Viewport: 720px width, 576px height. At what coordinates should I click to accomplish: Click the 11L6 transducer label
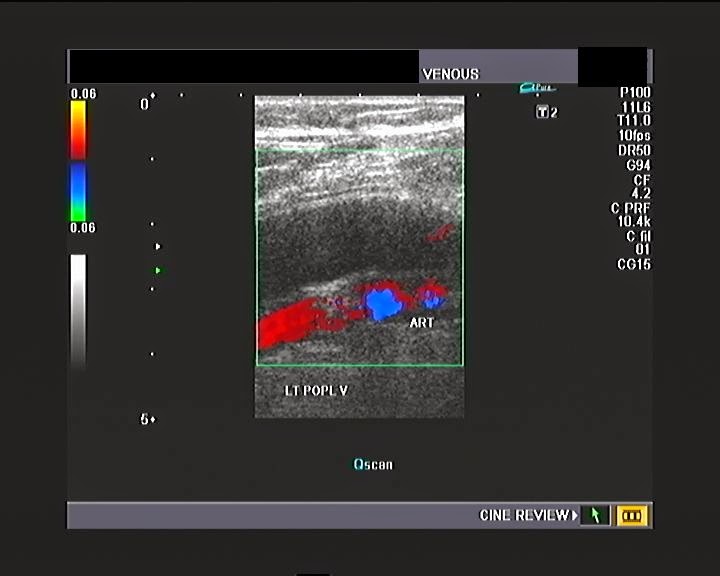(636, 107)
